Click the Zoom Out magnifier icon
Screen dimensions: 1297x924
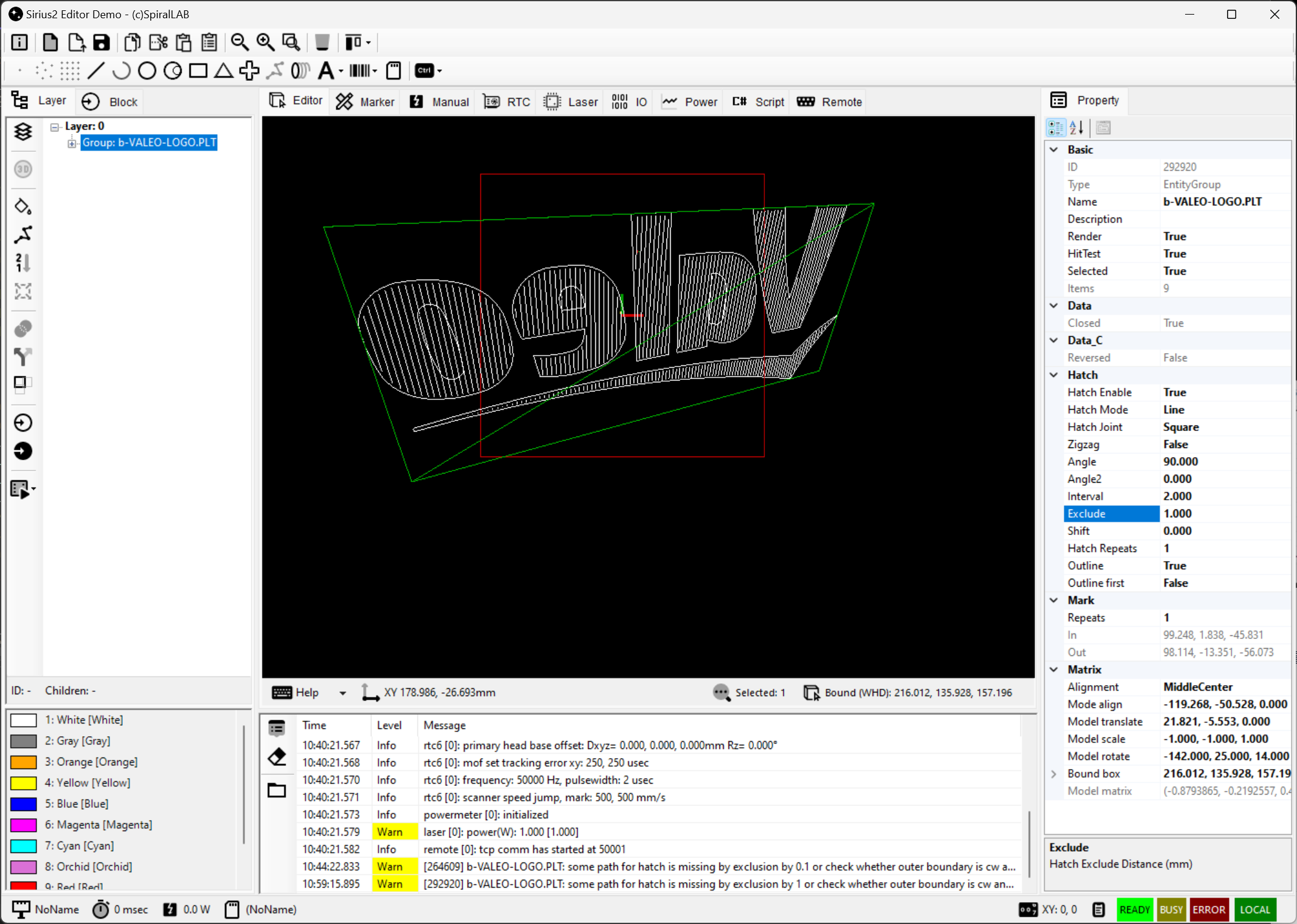pos(240,42)
